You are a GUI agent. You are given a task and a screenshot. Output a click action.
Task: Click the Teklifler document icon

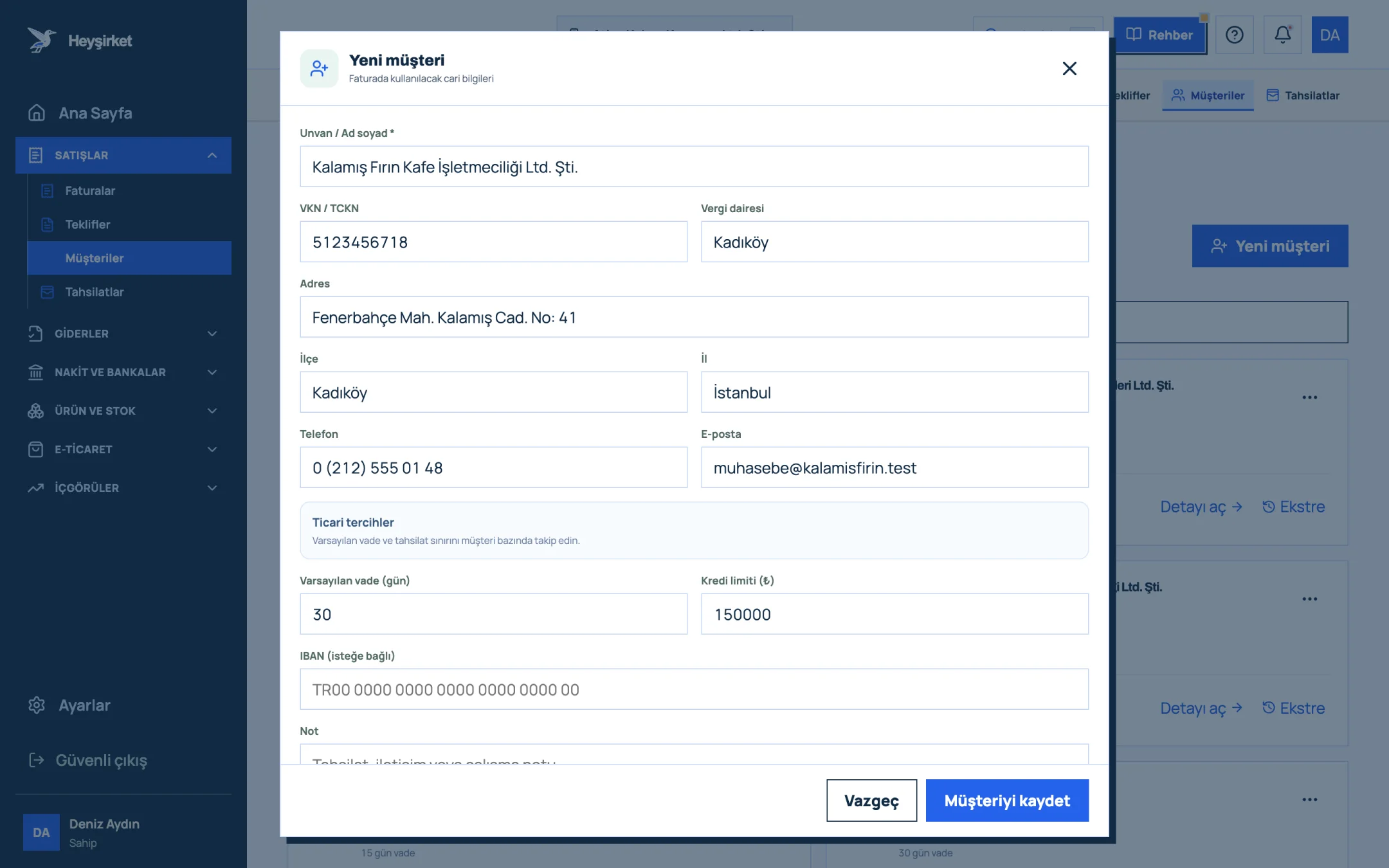coord(47,224)
